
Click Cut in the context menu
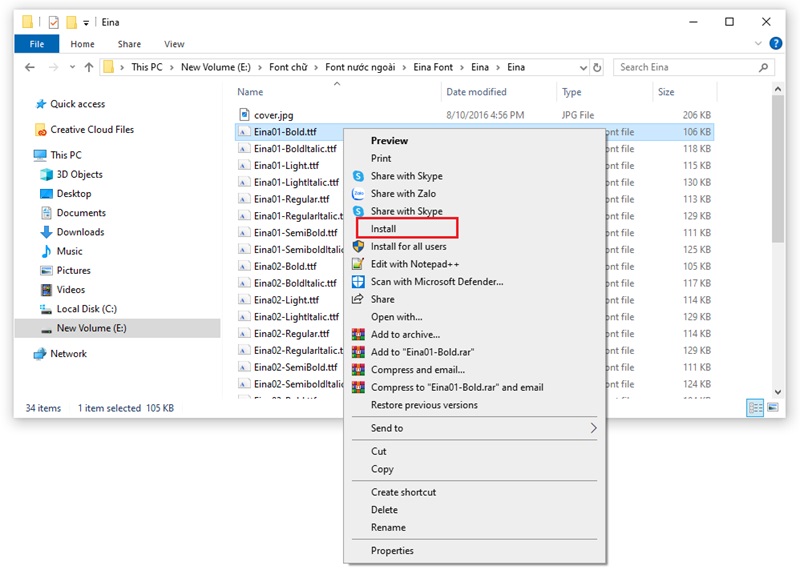pyautogui.click(x=379, y=451)
